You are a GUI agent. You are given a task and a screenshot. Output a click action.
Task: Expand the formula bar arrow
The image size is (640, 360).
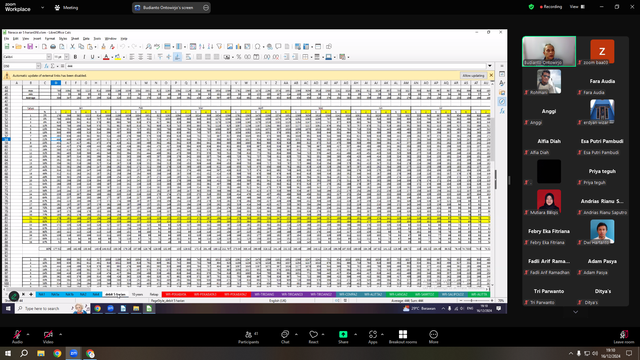pyautogui.click(x=490, y=66)
